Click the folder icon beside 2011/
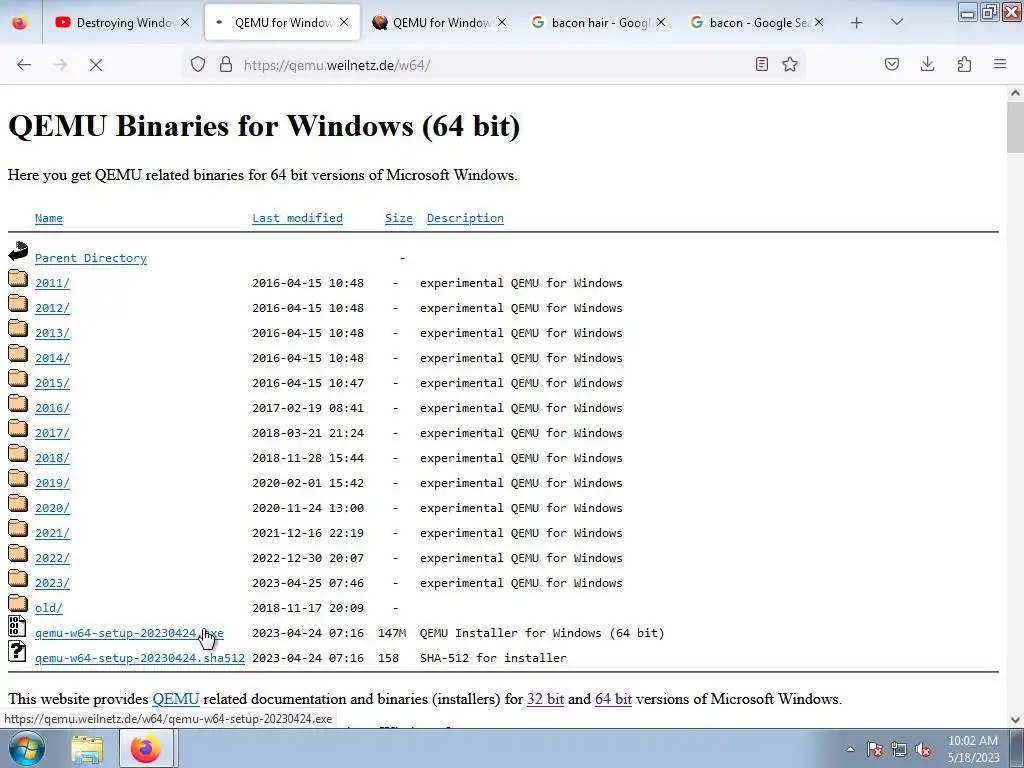The width and height of the screenshot is (1024, 768). coord(18,278)
